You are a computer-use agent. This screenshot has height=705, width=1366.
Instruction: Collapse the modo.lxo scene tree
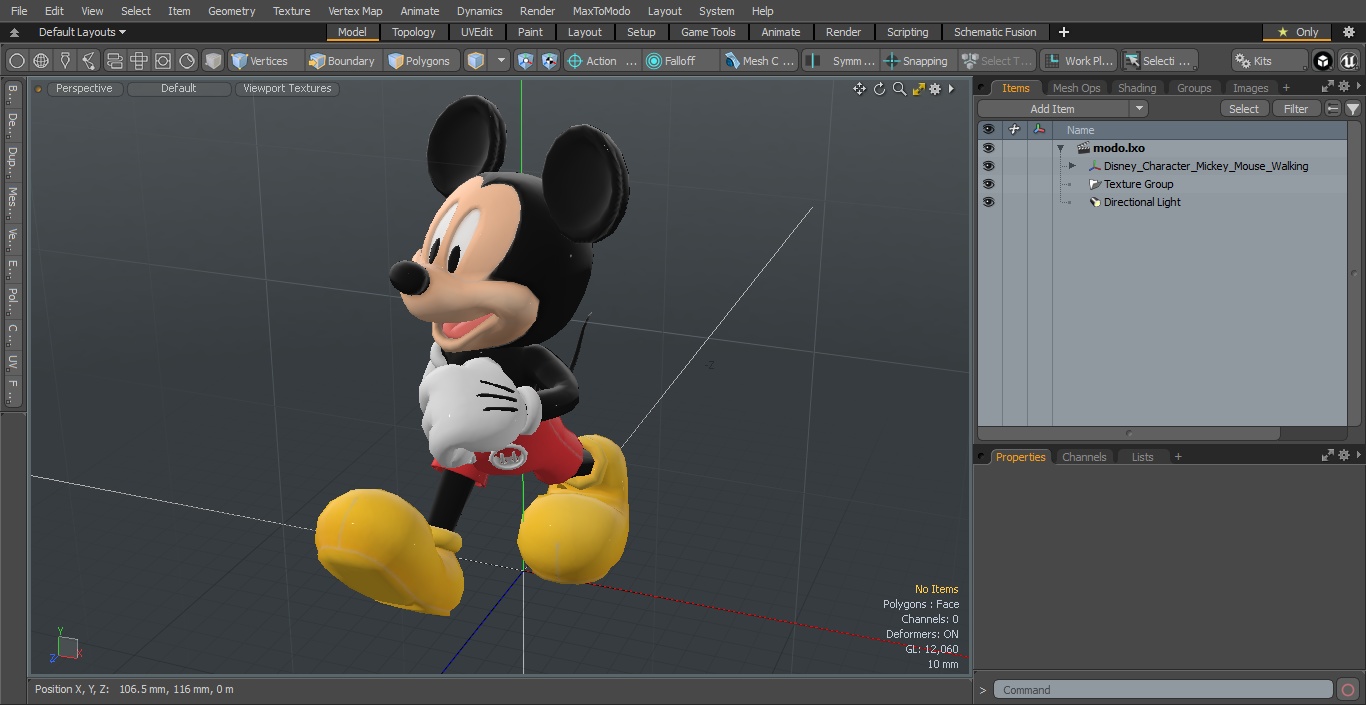coord(1060,148)
